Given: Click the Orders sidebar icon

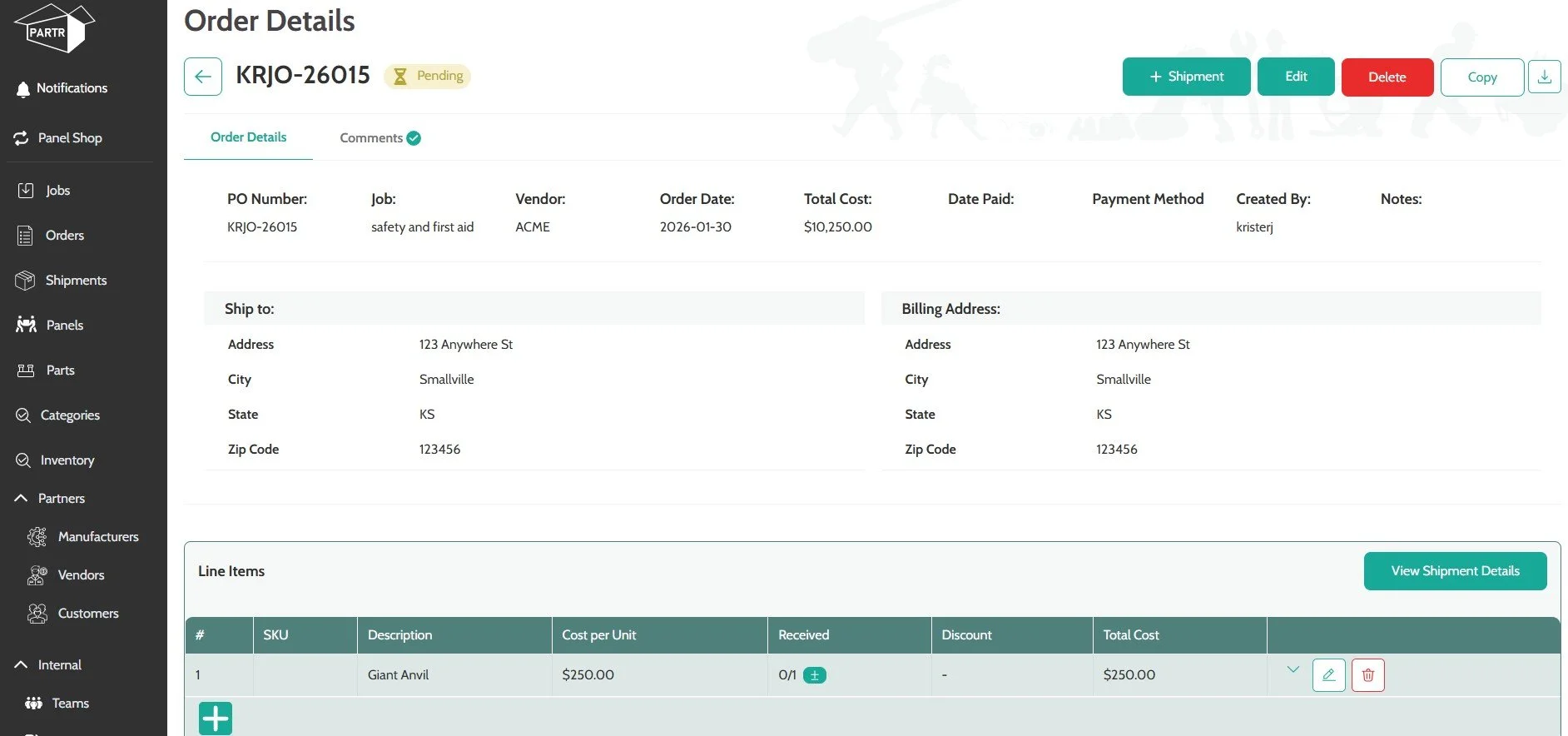Looking at the screenshot, I should [x=26, y=236].
